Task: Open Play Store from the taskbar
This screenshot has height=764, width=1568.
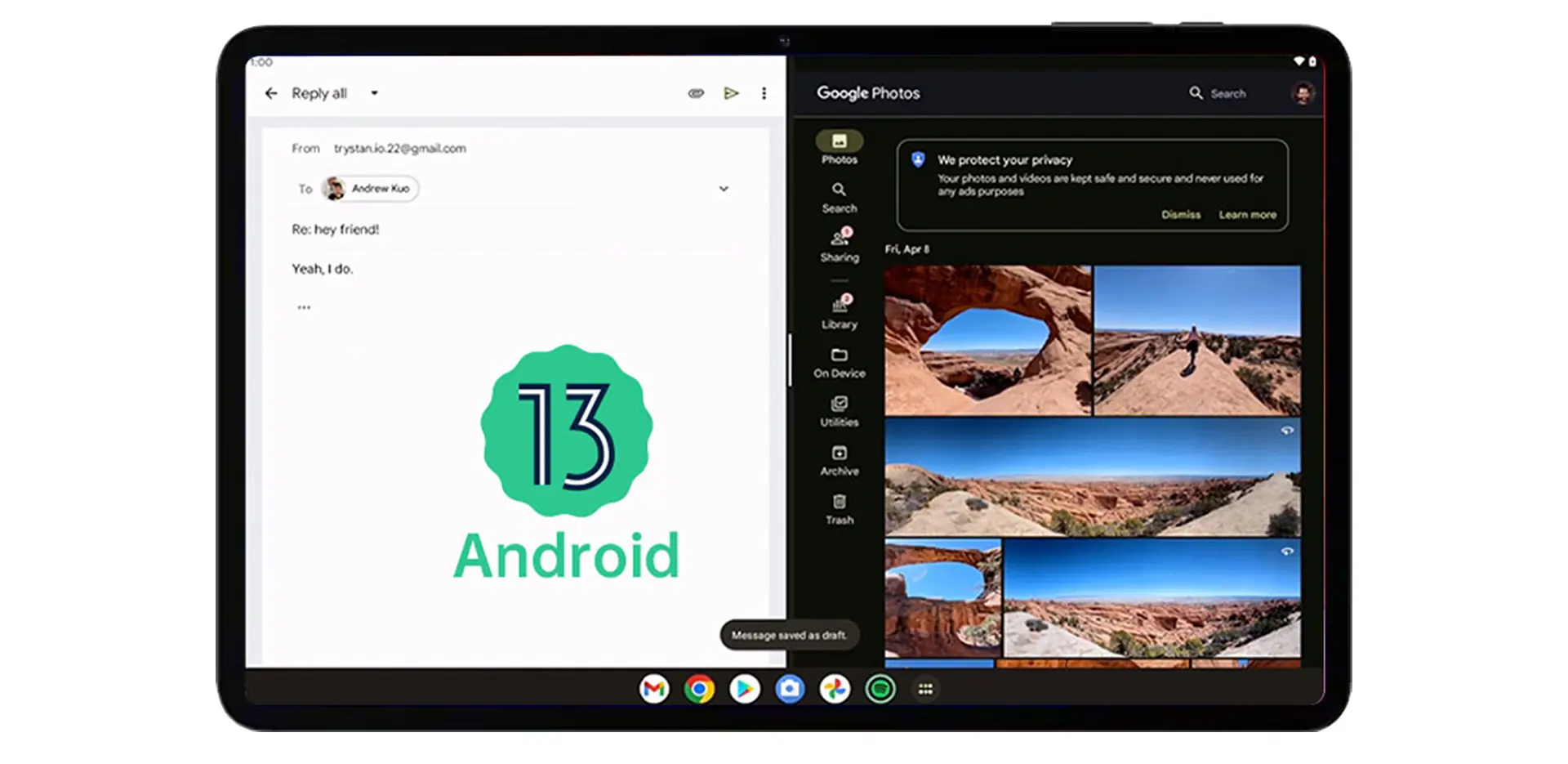Action: [x=744, y=689]
